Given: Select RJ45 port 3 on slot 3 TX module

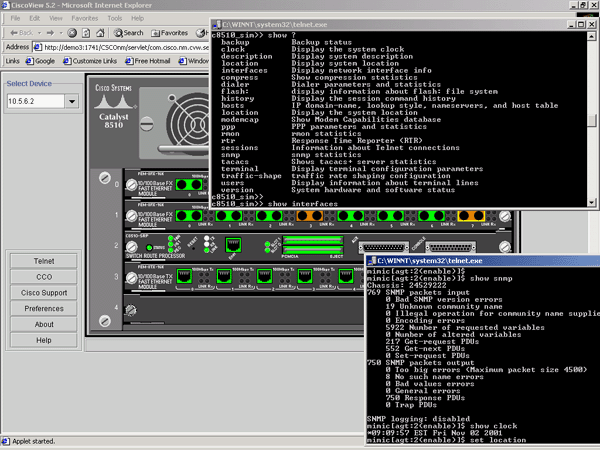Looking at the screenshot, I should [305, 276].
